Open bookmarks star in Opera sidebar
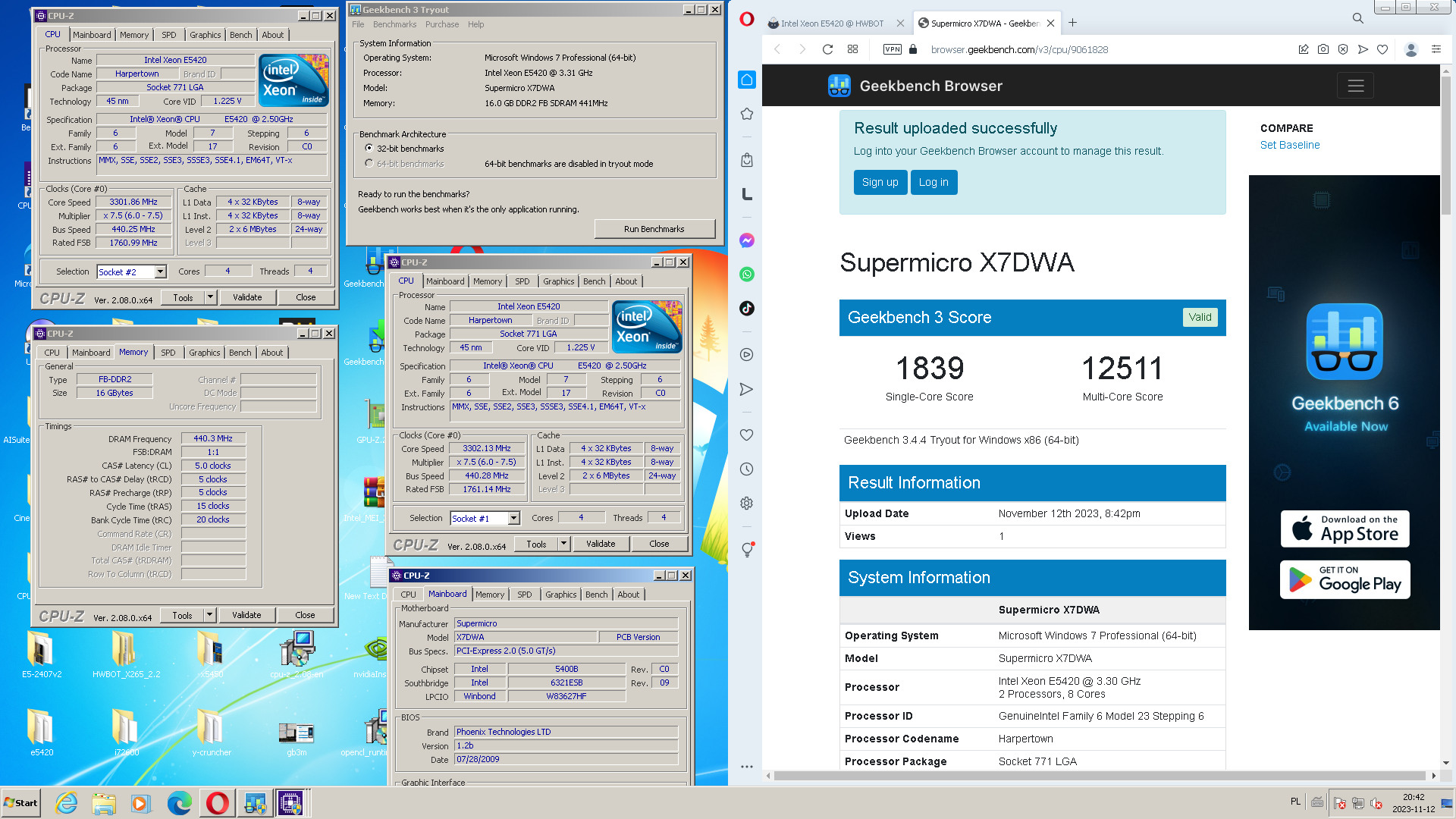Viewport: 1456px width, 819px height. click(747, 114)
